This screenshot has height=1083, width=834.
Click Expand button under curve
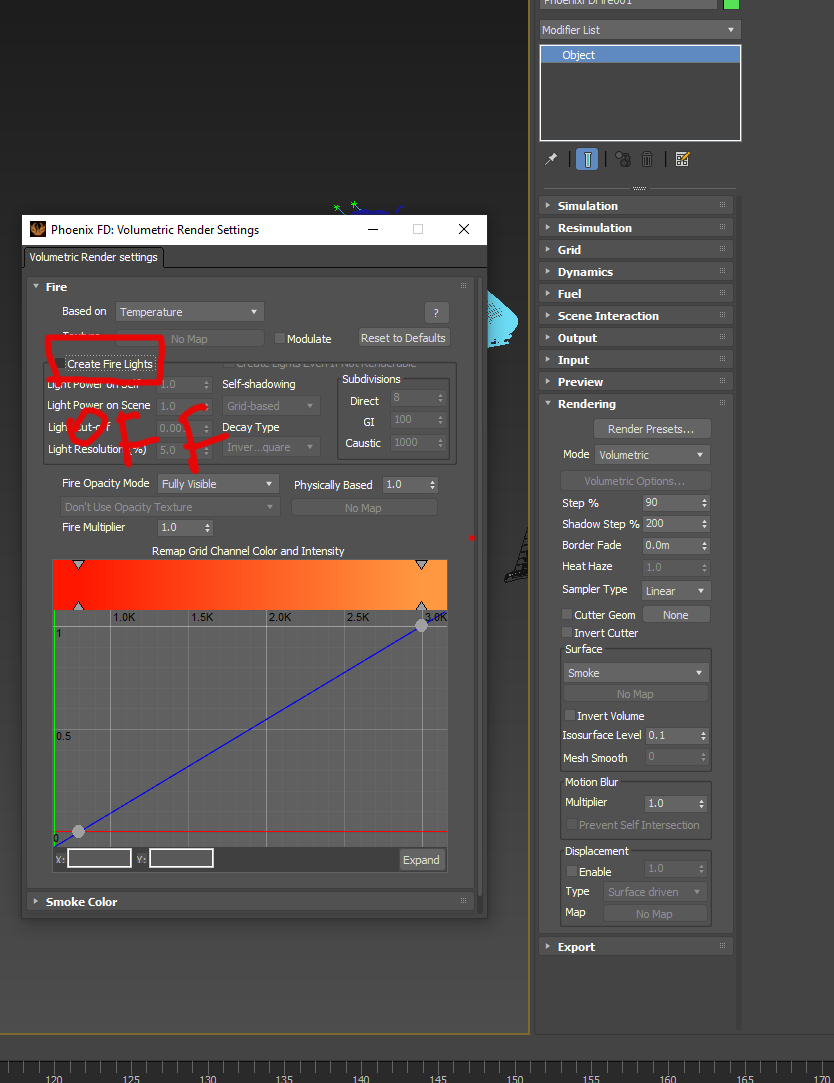(x=421, y=860)
